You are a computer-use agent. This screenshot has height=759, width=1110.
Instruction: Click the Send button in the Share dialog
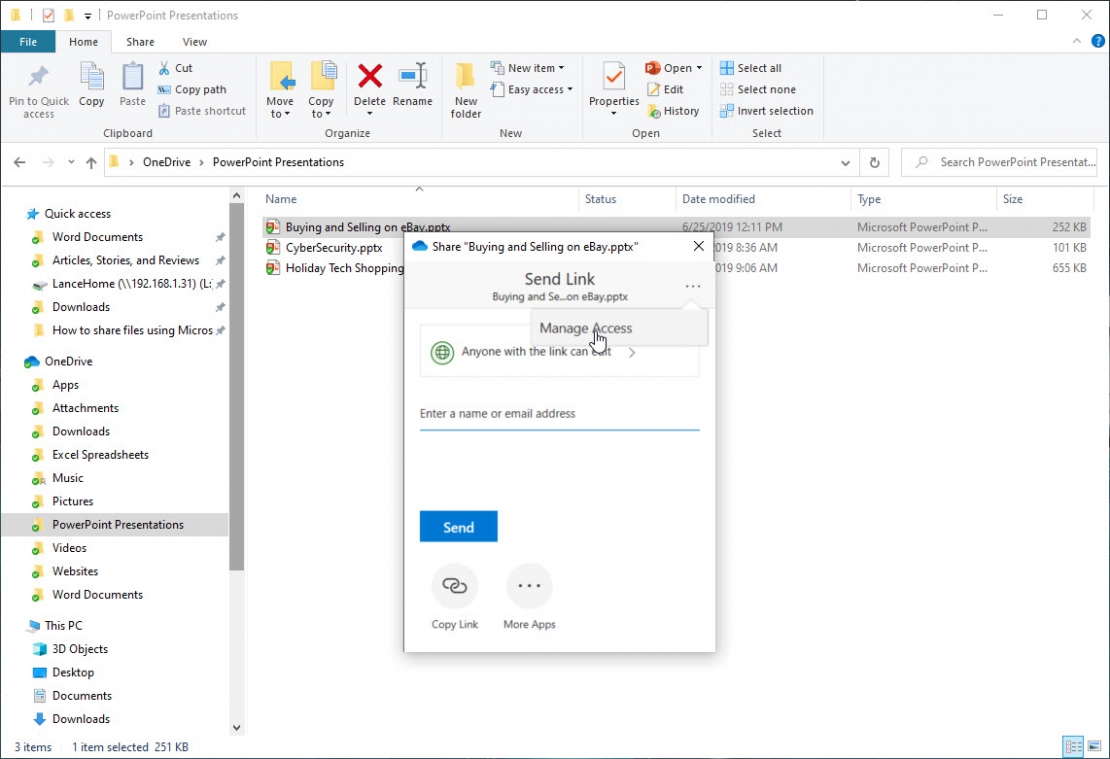(x=458, y=526)
